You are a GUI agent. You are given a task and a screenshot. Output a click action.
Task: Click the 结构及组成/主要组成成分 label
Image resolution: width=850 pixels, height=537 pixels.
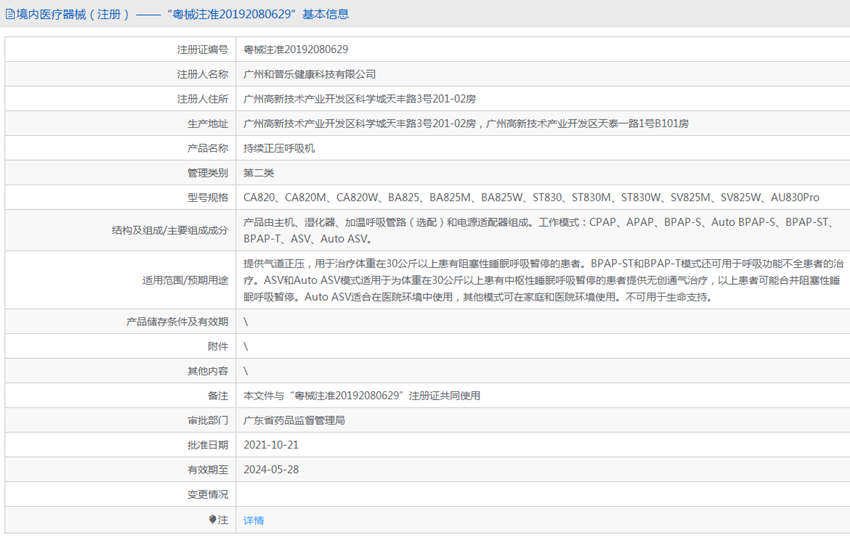[x=170, y=230]
